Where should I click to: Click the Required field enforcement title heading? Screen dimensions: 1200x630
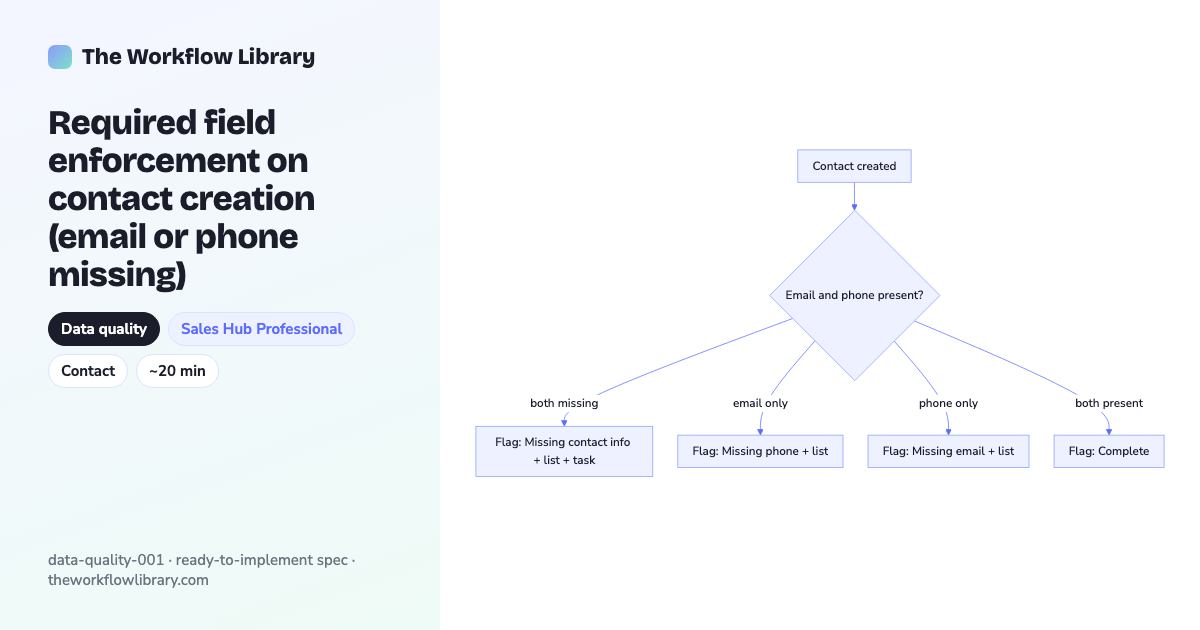181,198
